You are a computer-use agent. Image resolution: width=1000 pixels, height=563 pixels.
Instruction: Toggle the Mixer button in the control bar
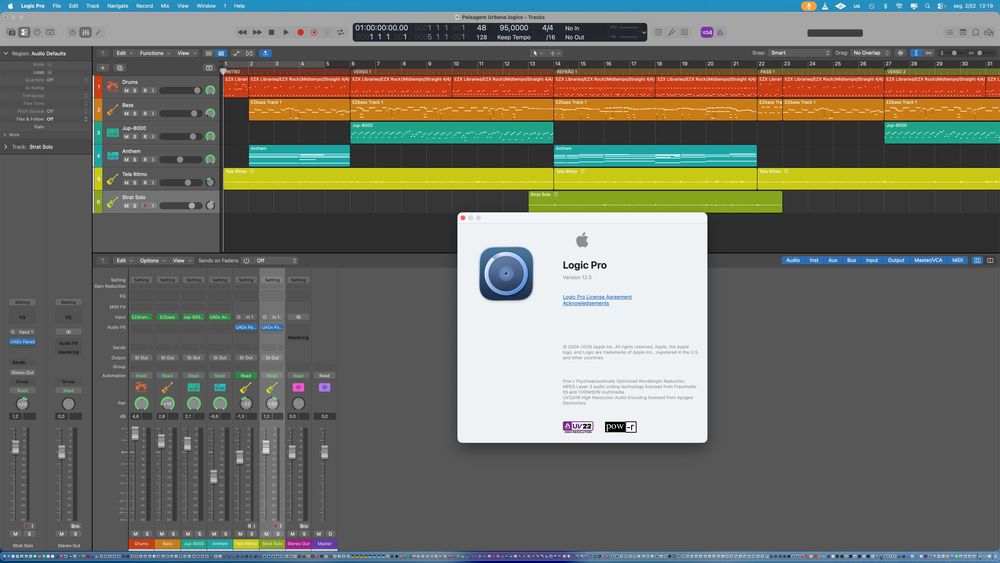tap(85, 33)
